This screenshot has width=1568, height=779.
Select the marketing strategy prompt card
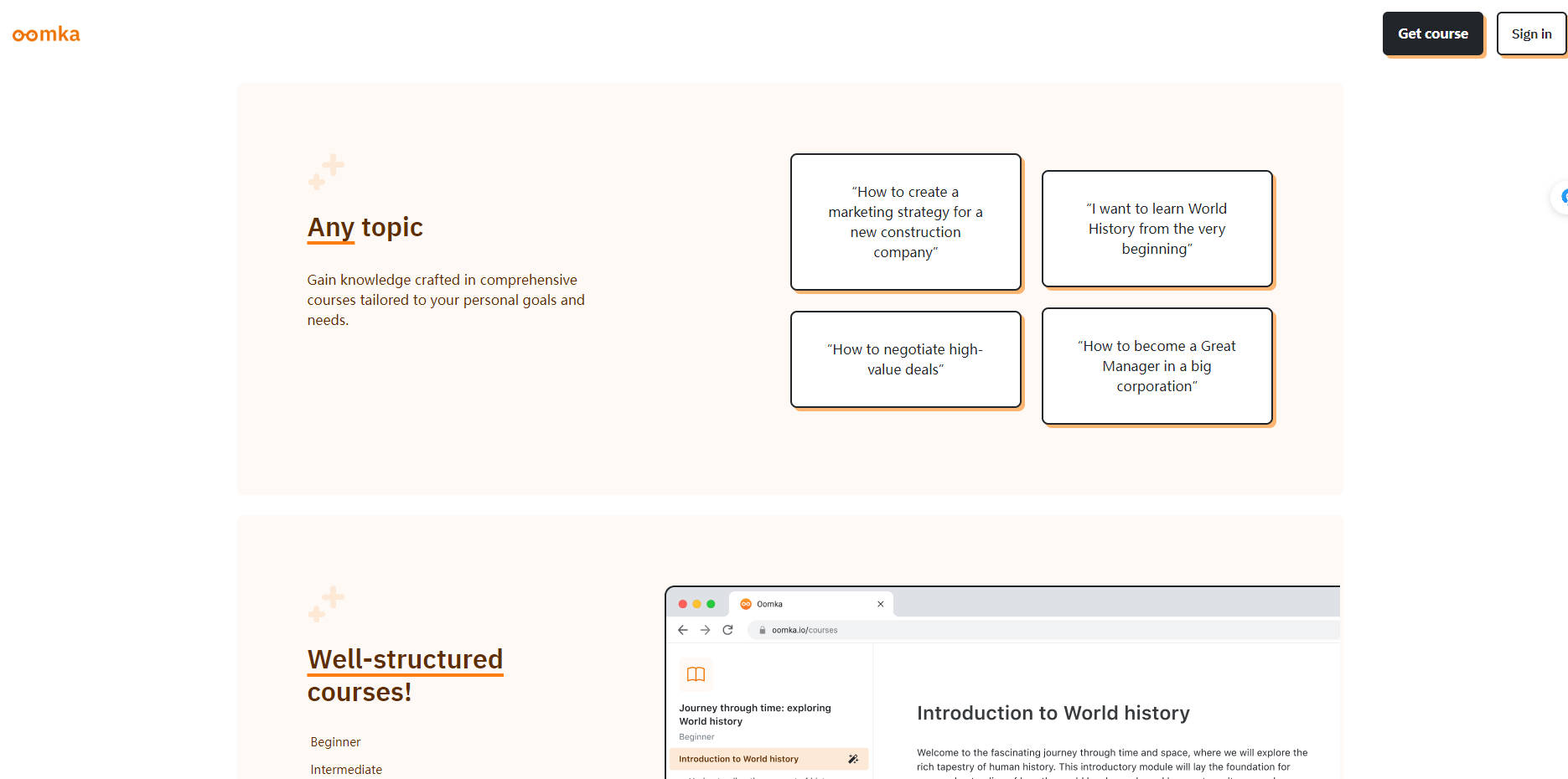905,222
